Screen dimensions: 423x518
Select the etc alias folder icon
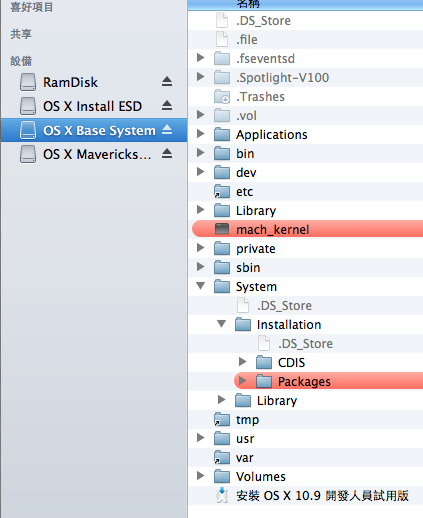(222, 192)
